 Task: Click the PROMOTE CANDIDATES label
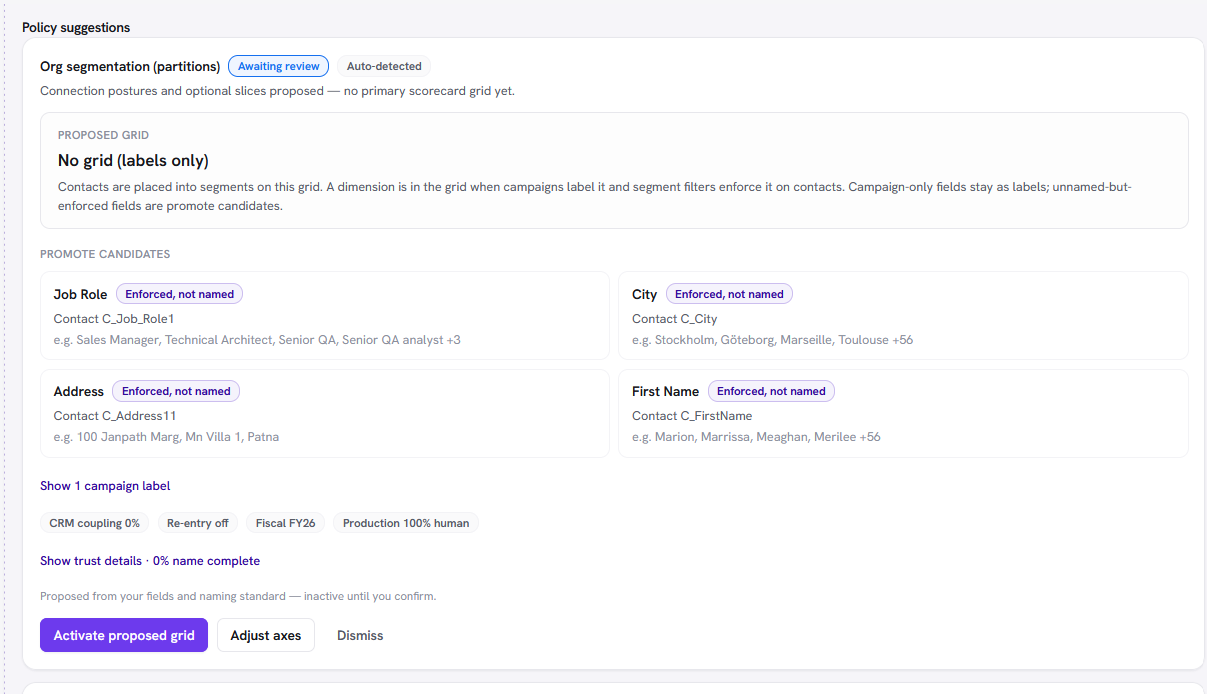(x=105, y=254)
